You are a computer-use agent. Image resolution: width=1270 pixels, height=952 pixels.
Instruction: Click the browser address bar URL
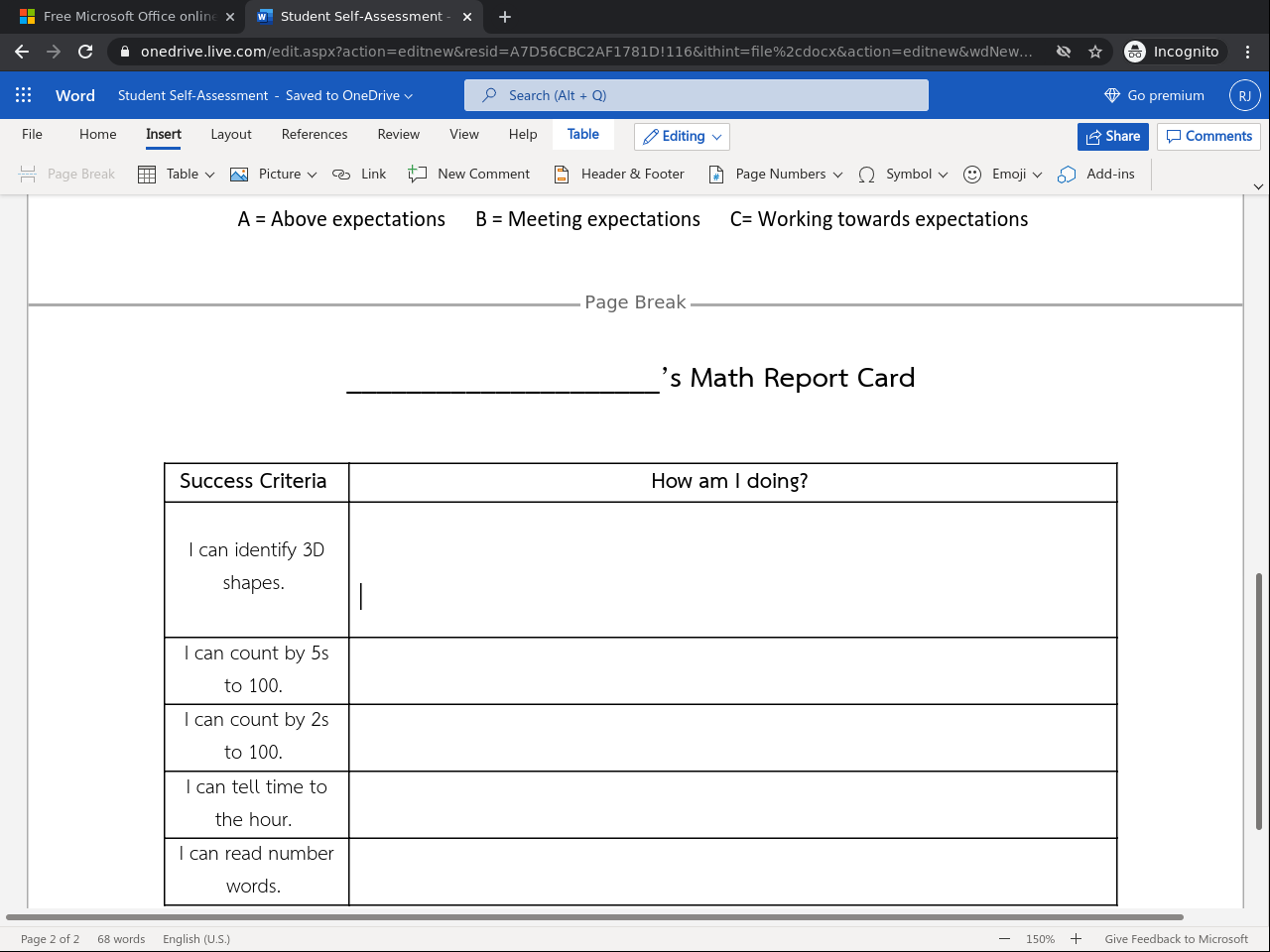[x=585, y=52]
